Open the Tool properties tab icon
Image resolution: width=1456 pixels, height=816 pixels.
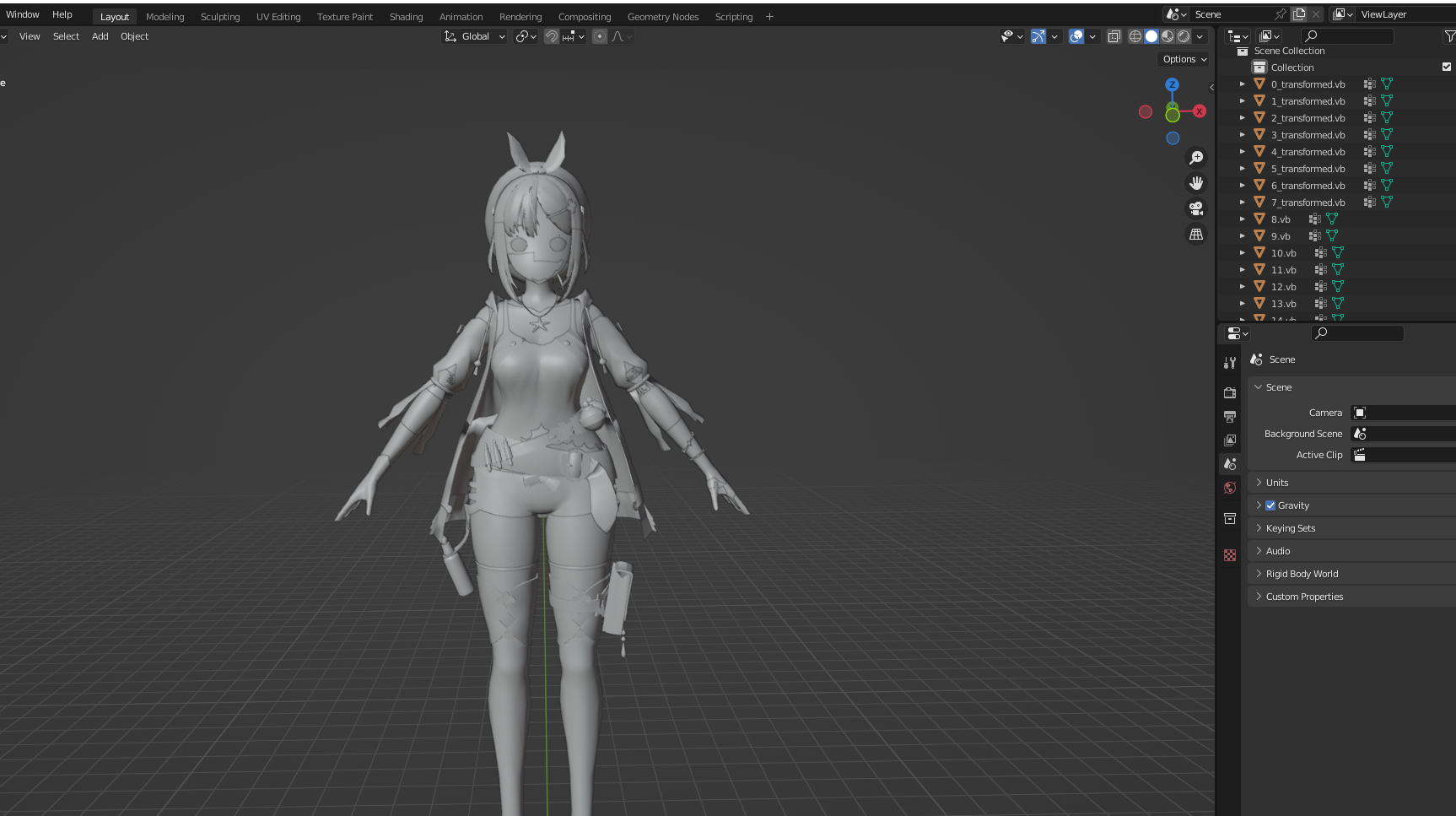[x=1230, y=363]
